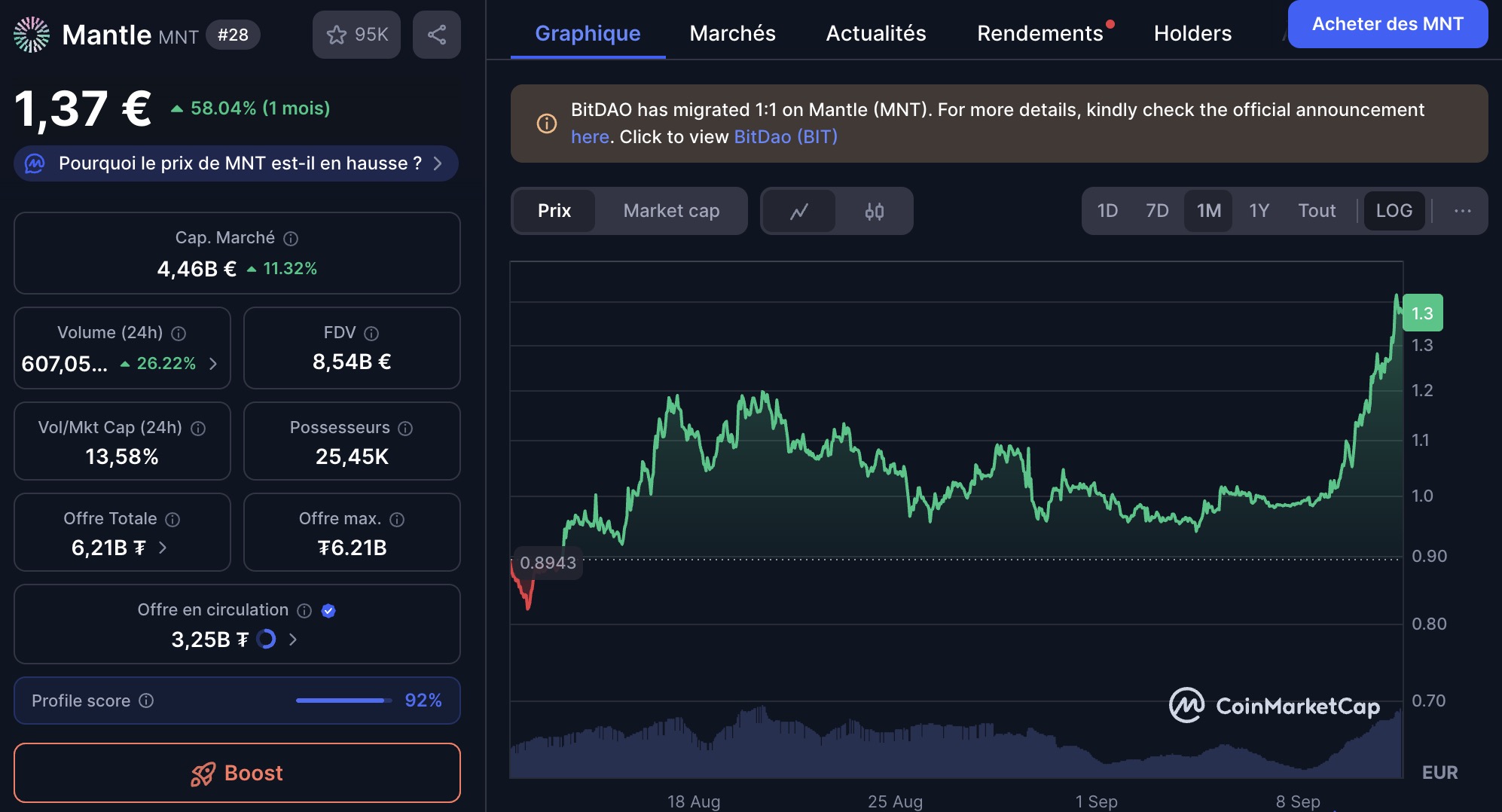Click the 92% profile score value
Screen dimensions: 1502x812
(423, 701)
